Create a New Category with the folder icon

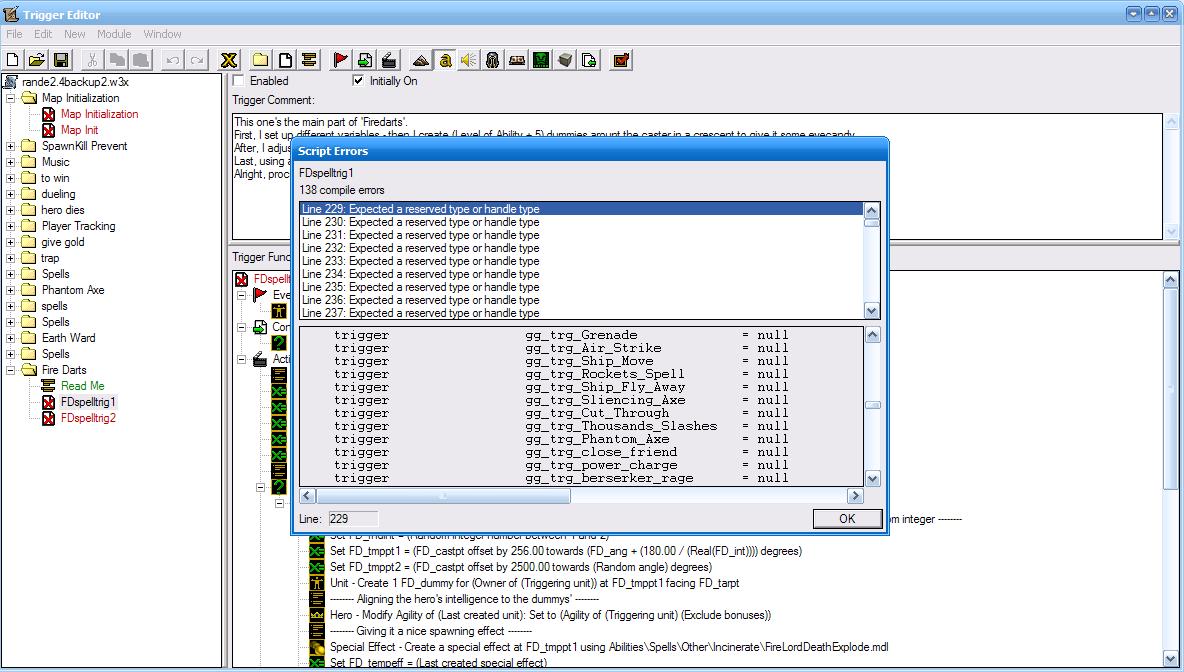261,60
